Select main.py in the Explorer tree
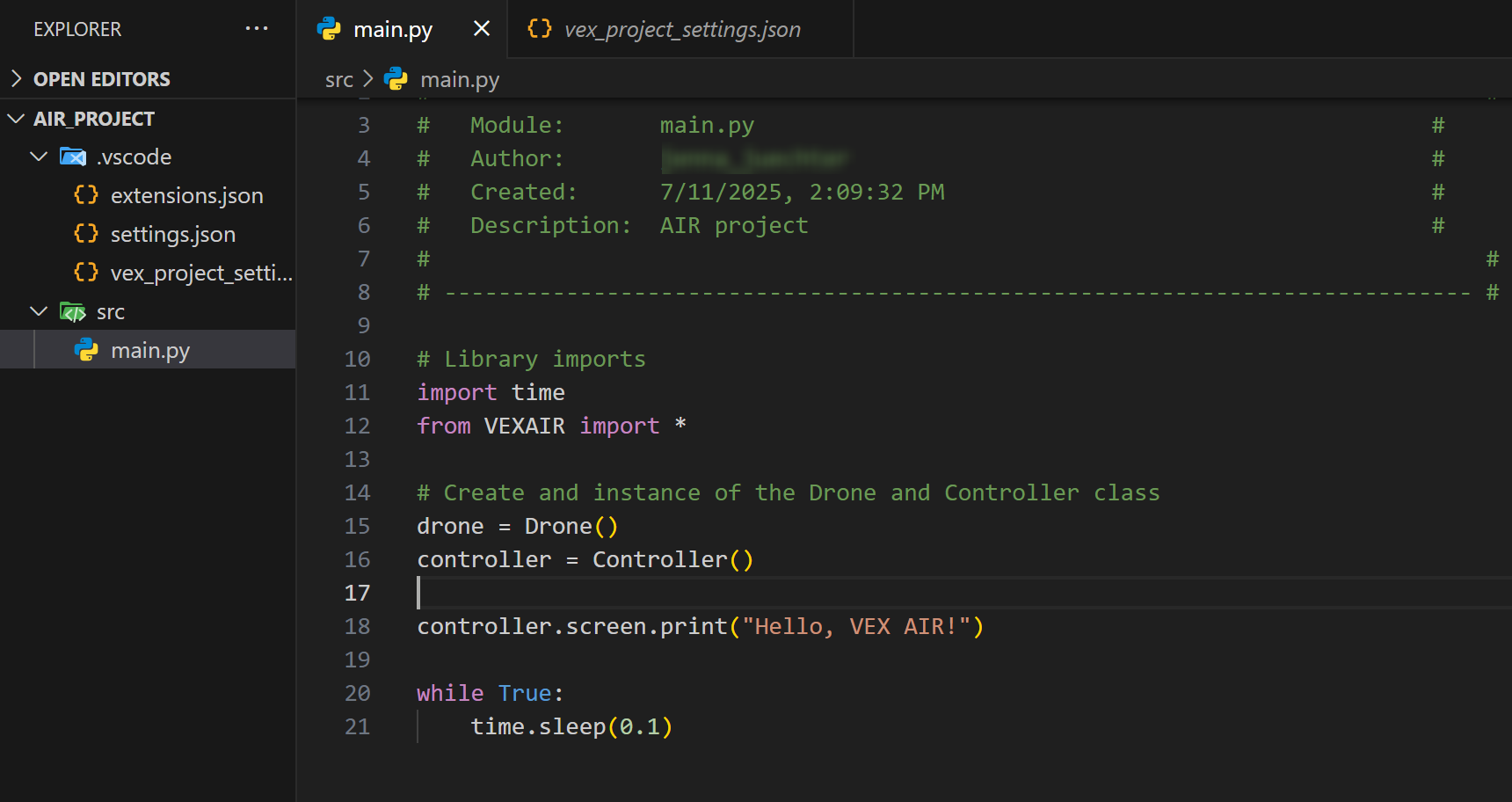 pyautogui.click(x=150, y=349)
